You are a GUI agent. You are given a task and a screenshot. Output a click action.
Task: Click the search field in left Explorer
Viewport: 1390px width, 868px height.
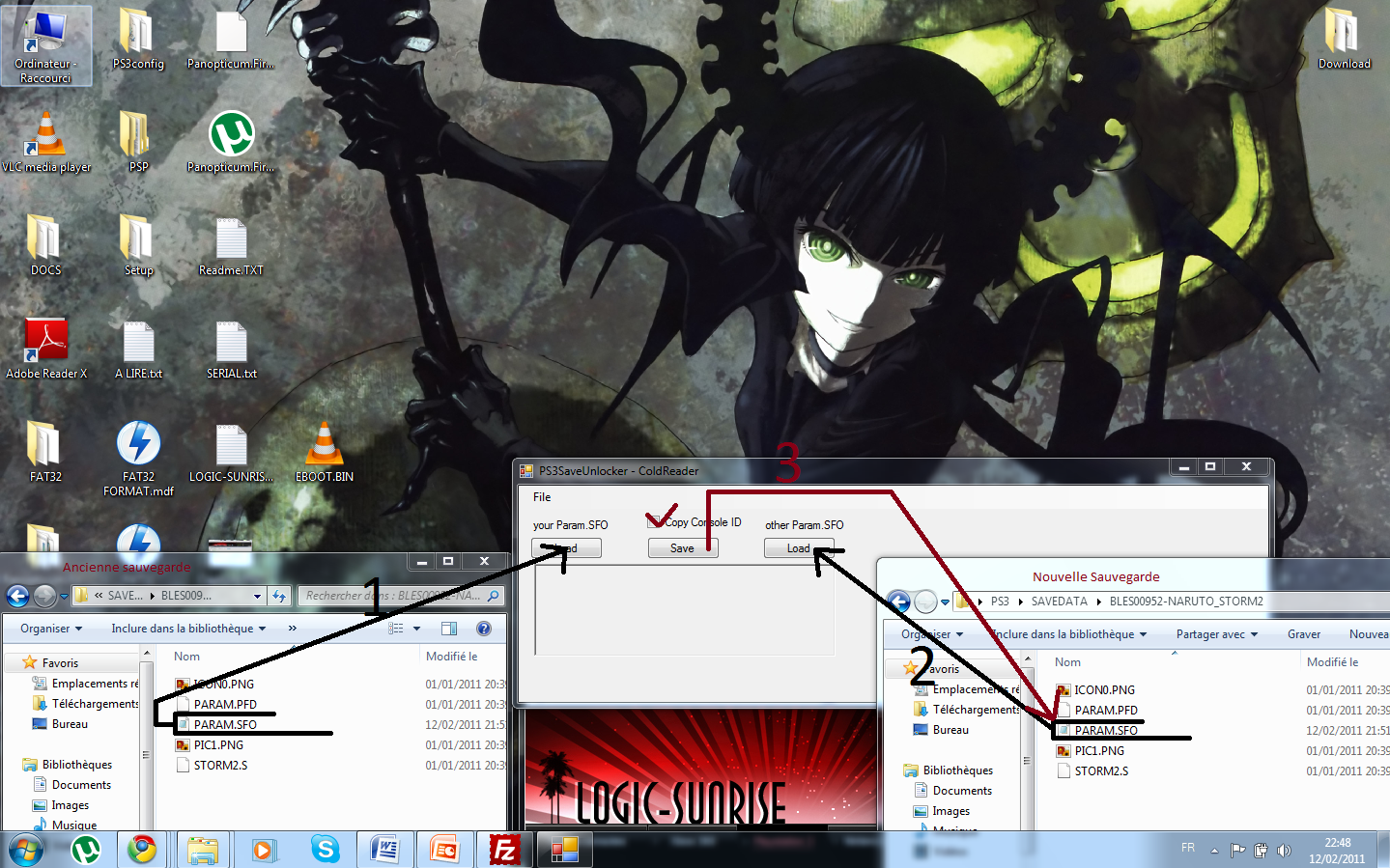click(400, 596)
